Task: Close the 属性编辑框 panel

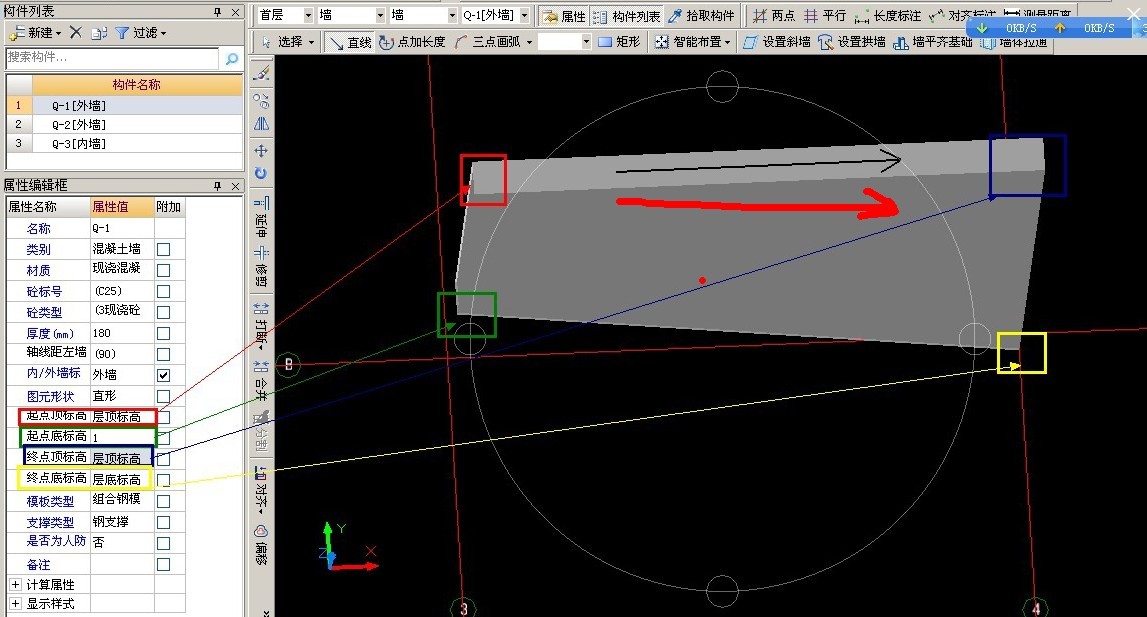Action: (x=235, y=186)
